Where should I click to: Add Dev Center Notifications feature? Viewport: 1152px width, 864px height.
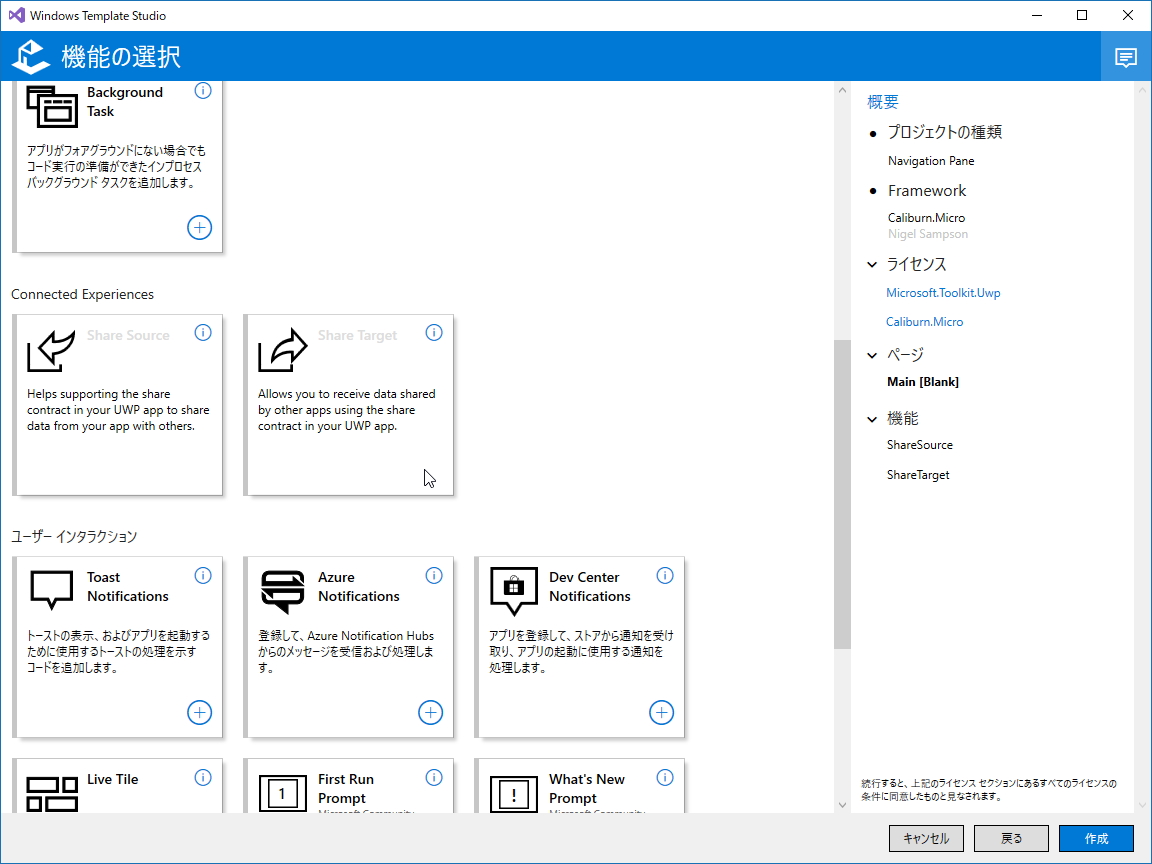pyautogui.click(x=661, y=712)
